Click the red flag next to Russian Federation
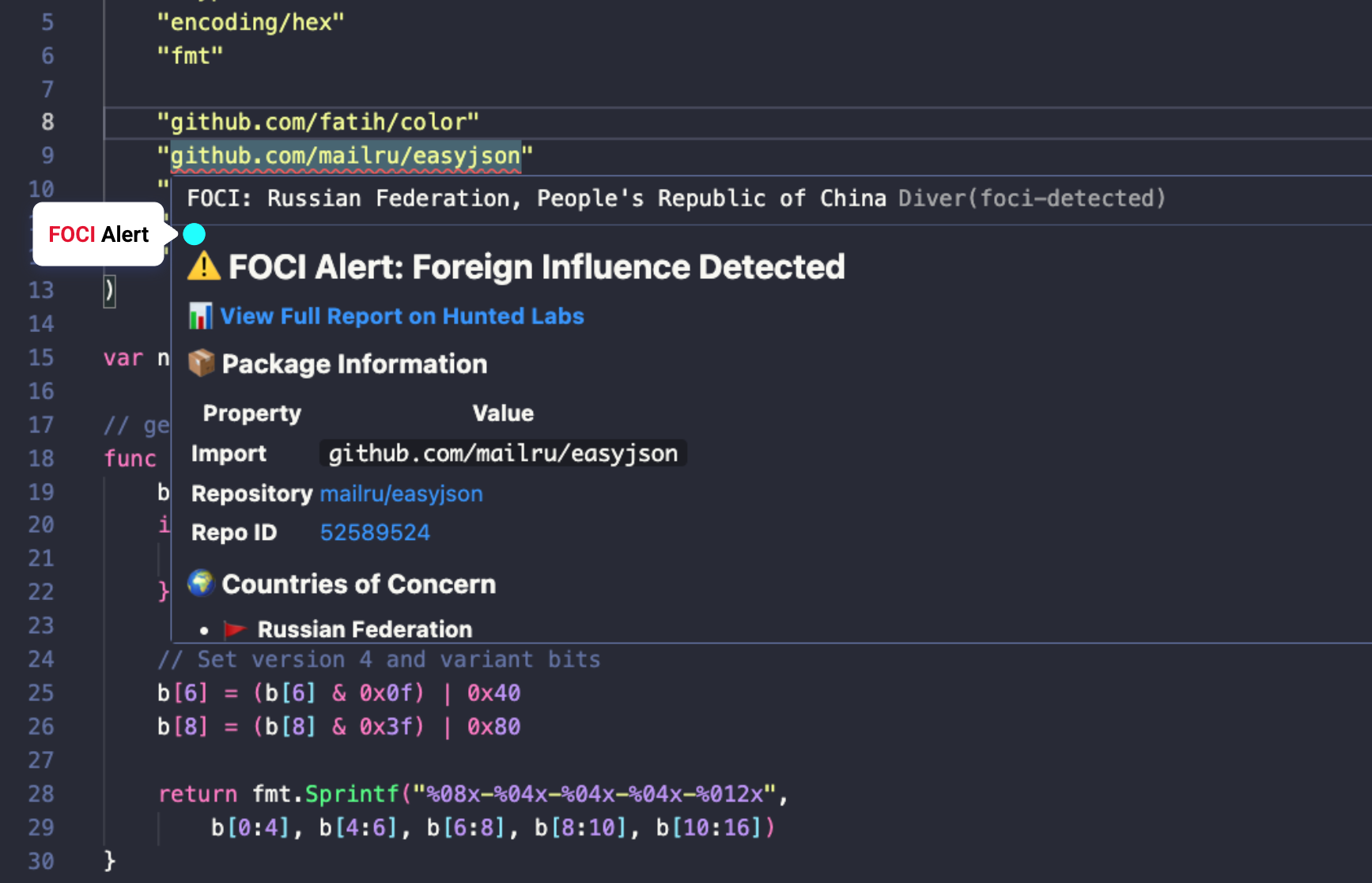This screenshot has height=883, width=1372. (235, 629)
